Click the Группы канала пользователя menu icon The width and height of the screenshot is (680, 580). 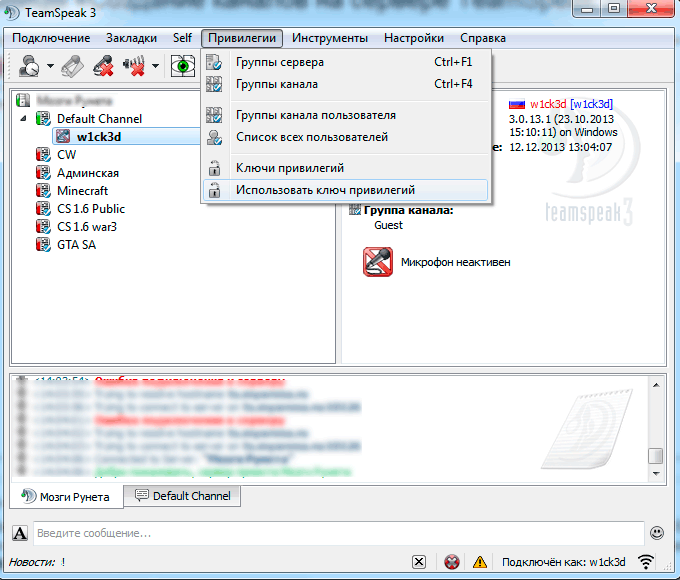[x=214, y=115]
